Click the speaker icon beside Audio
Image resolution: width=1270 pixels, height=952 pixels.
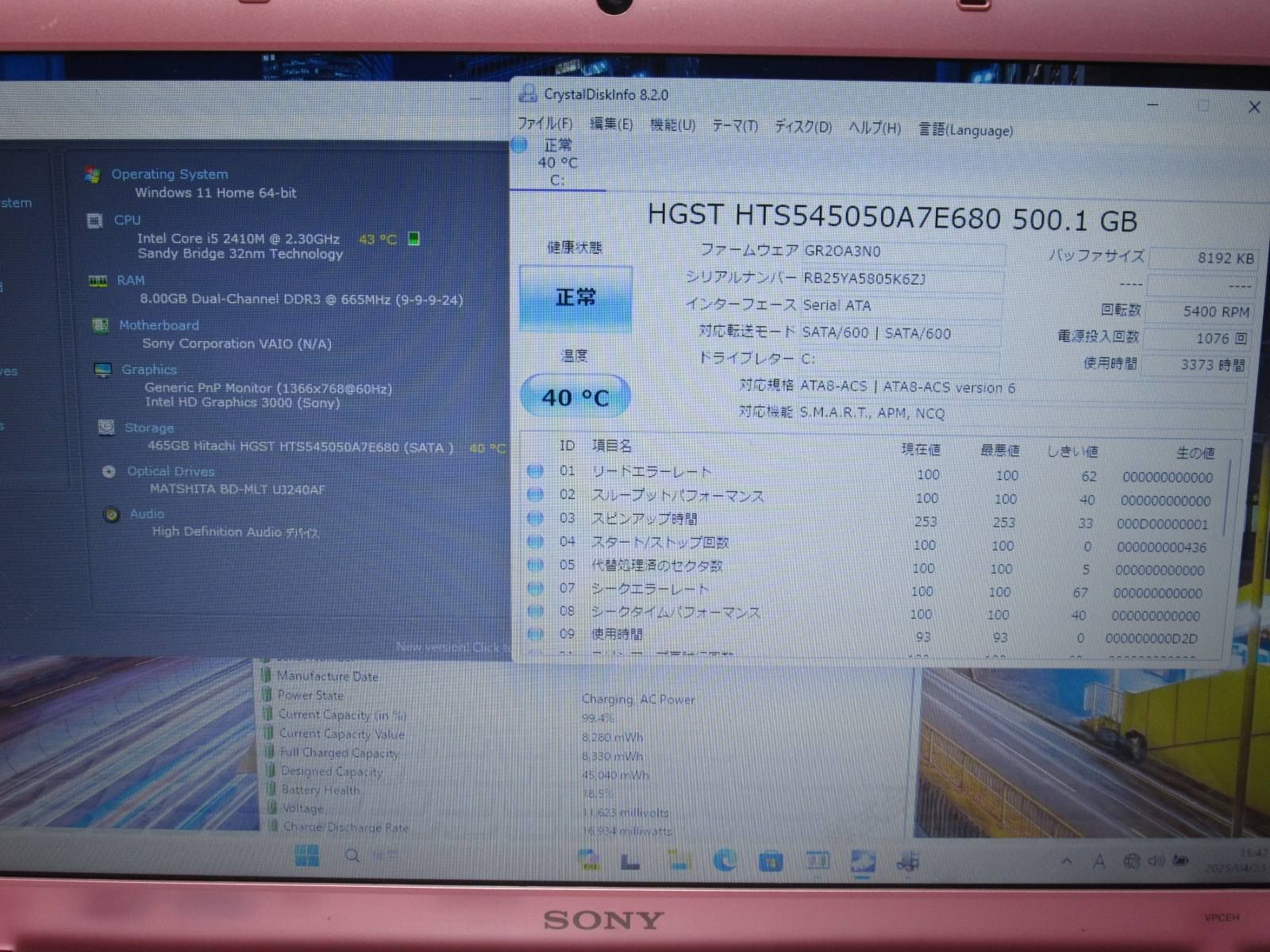pyautogui.click(x=112, y=514)
